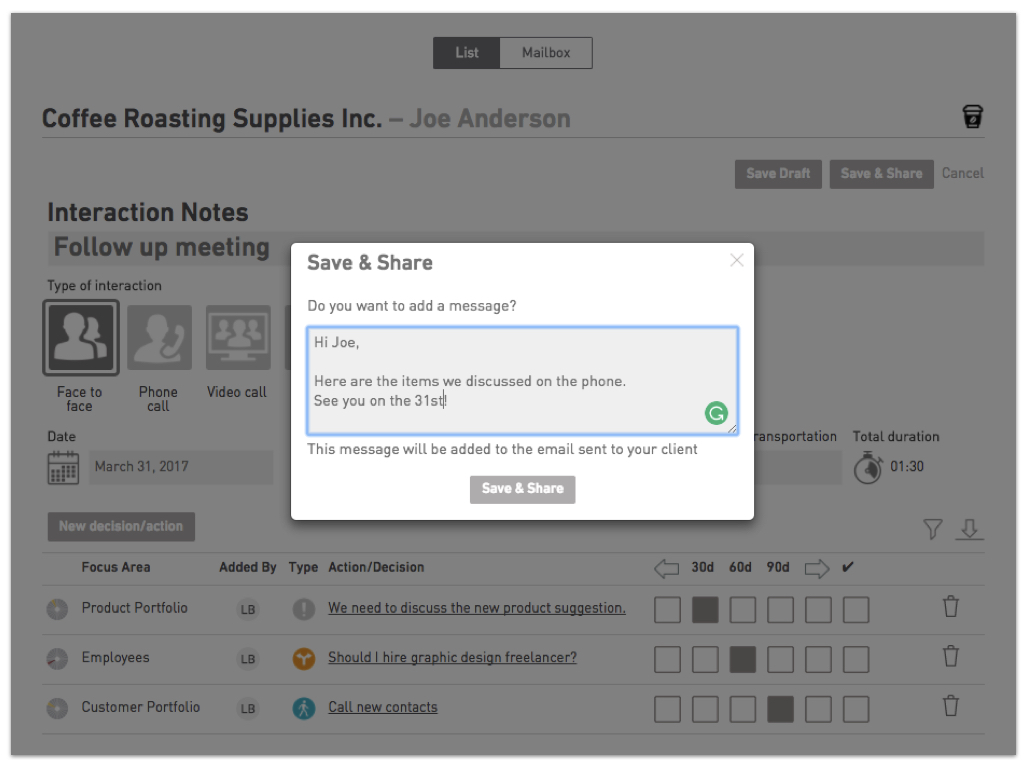Delete the Product Portfolio row
Image resolution: width=1024 pixels, height=768 pixels.
coord(951,606)
